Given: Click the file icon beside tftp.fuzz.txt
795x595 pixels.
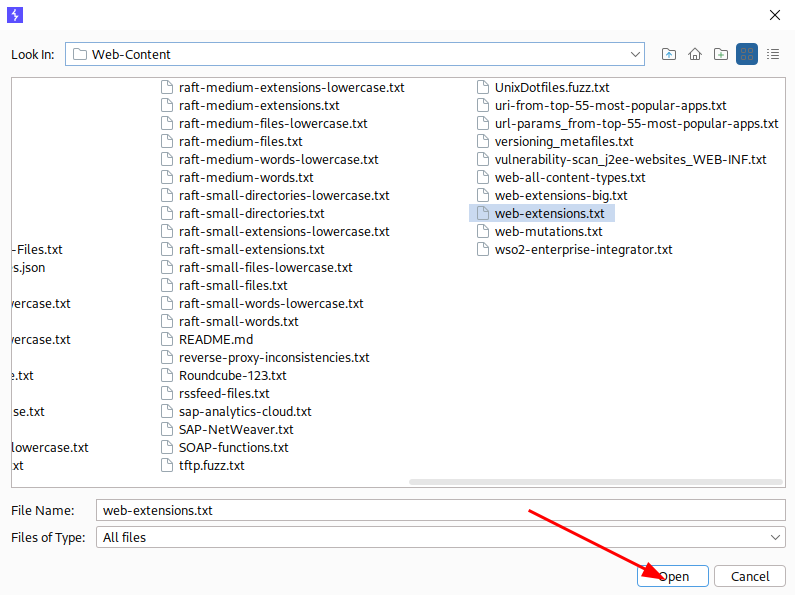Looking at the screenshot, I should 167,466.
